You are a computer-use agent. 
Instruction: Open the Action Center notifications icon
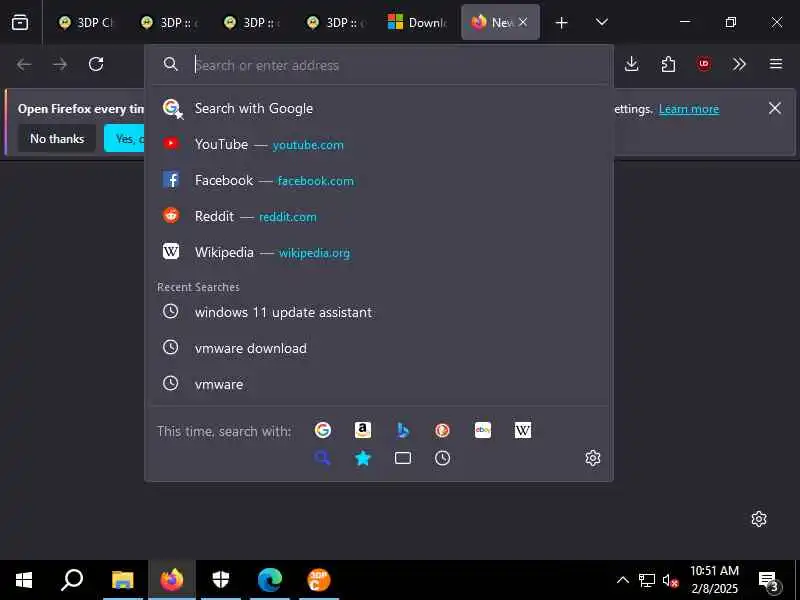click(x=769, y=581)
